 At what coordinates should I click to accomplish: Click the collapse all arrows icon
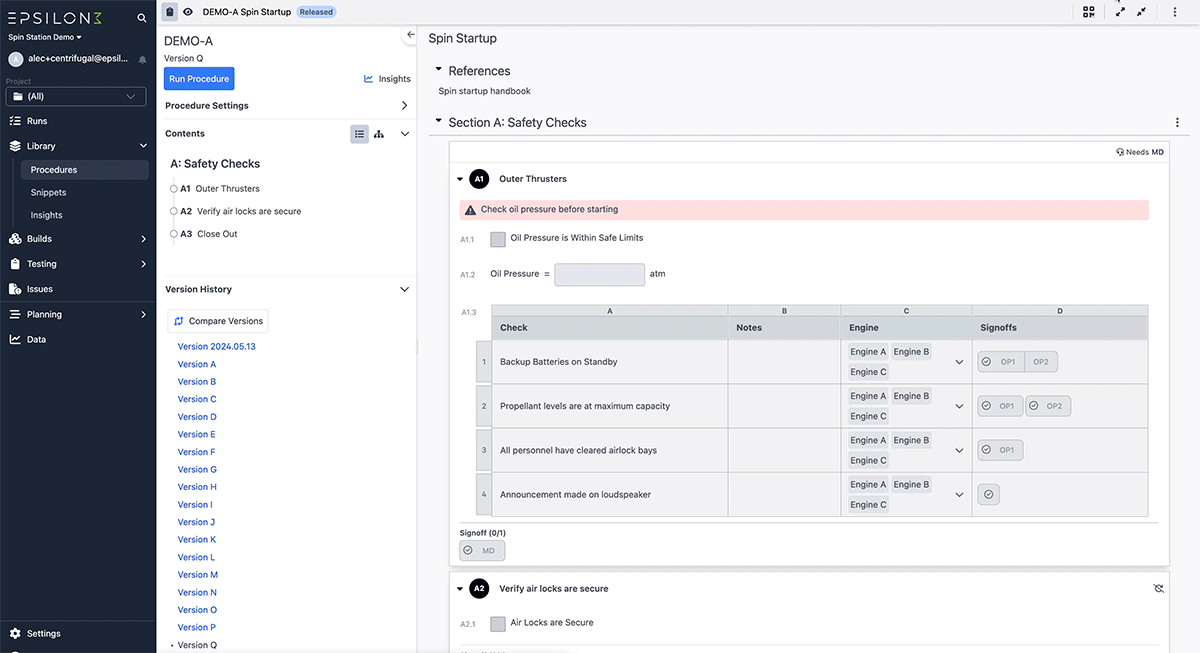[x=1142, y=12]
